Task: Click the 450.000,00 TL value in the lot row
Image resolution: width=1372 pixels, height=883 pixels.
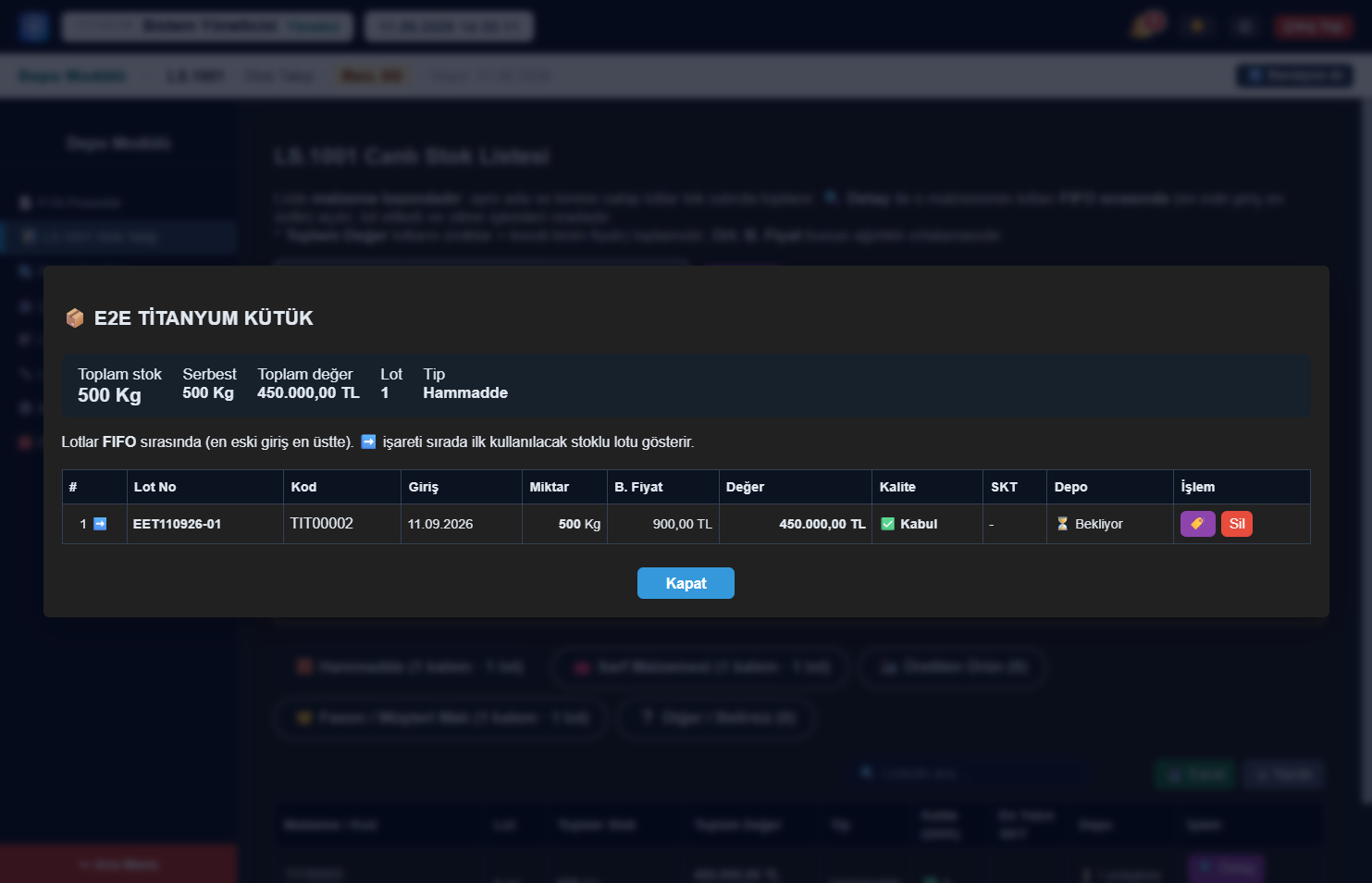Action: pos(822,524)
